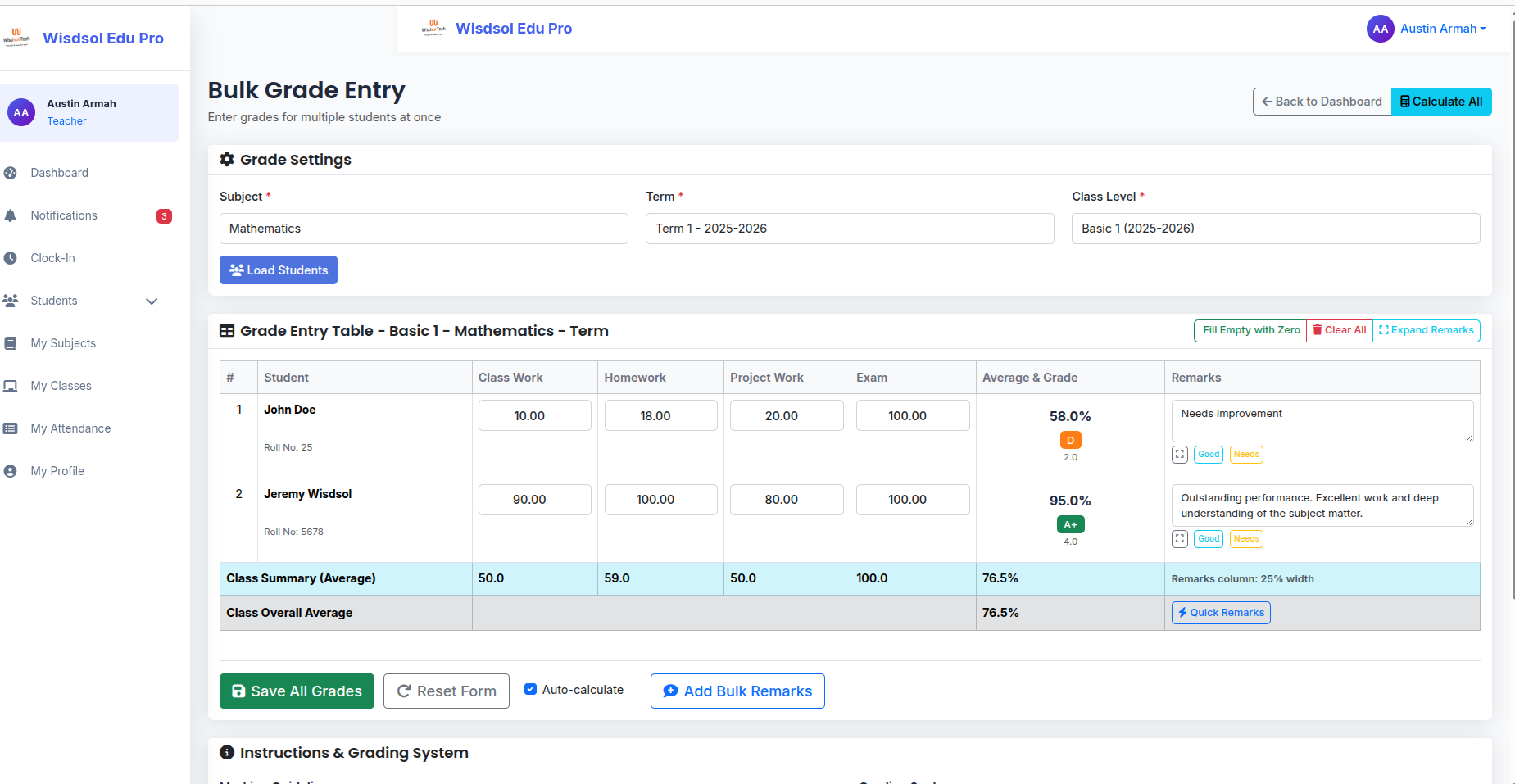Toggle the Auto-calculate checkbox
Image resolution: width=1515 pixels, height=784 pixels.
530,690
